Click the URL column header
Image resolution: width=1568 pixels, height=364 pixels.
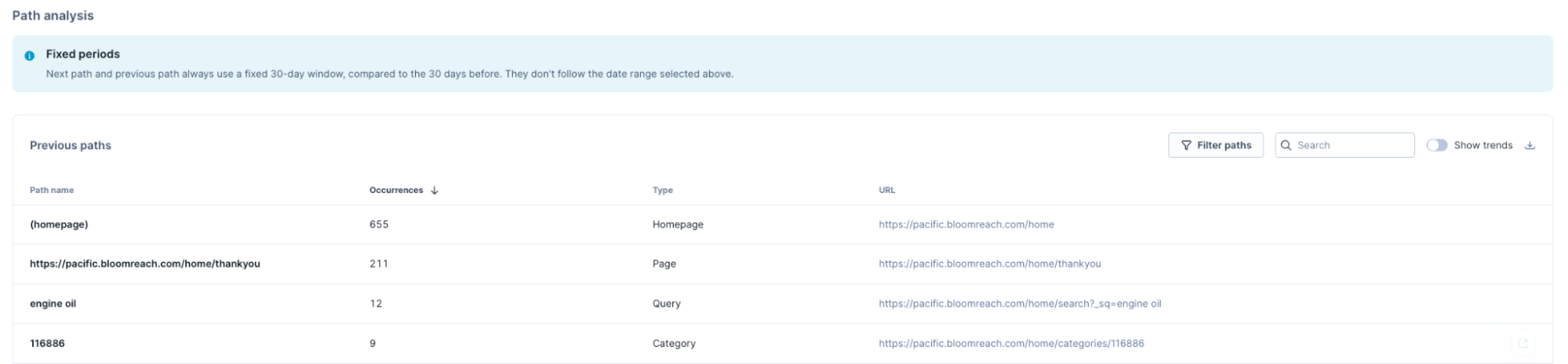point(886,190)
